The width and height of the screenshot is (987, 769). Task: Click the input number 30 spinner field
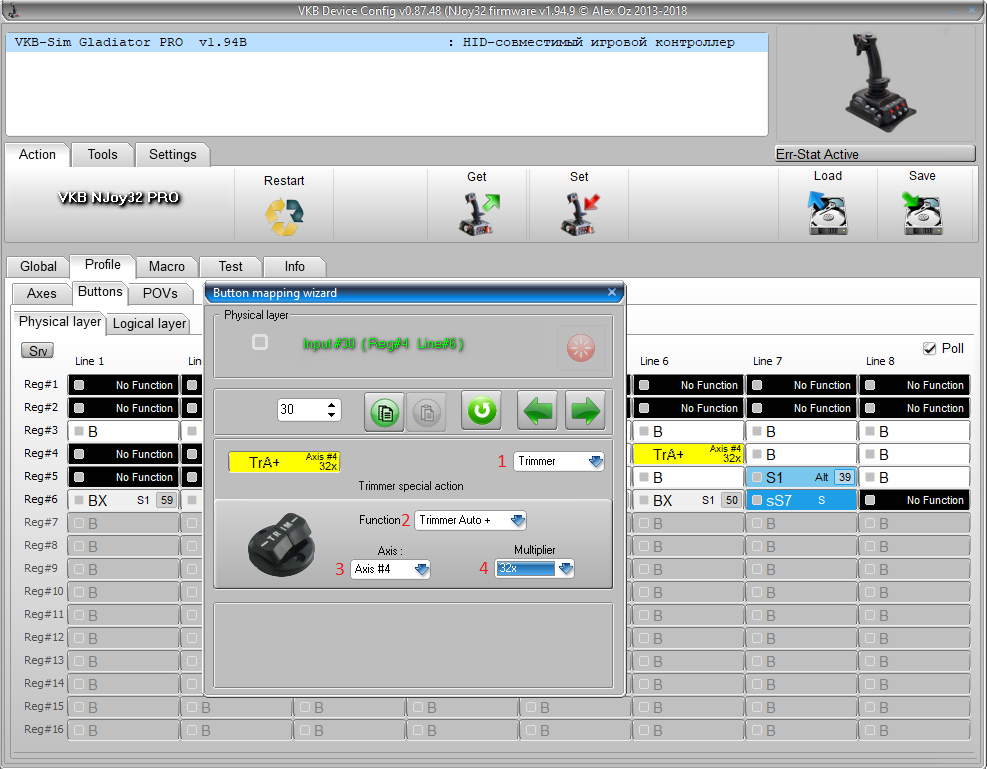[x=300, y=410]
